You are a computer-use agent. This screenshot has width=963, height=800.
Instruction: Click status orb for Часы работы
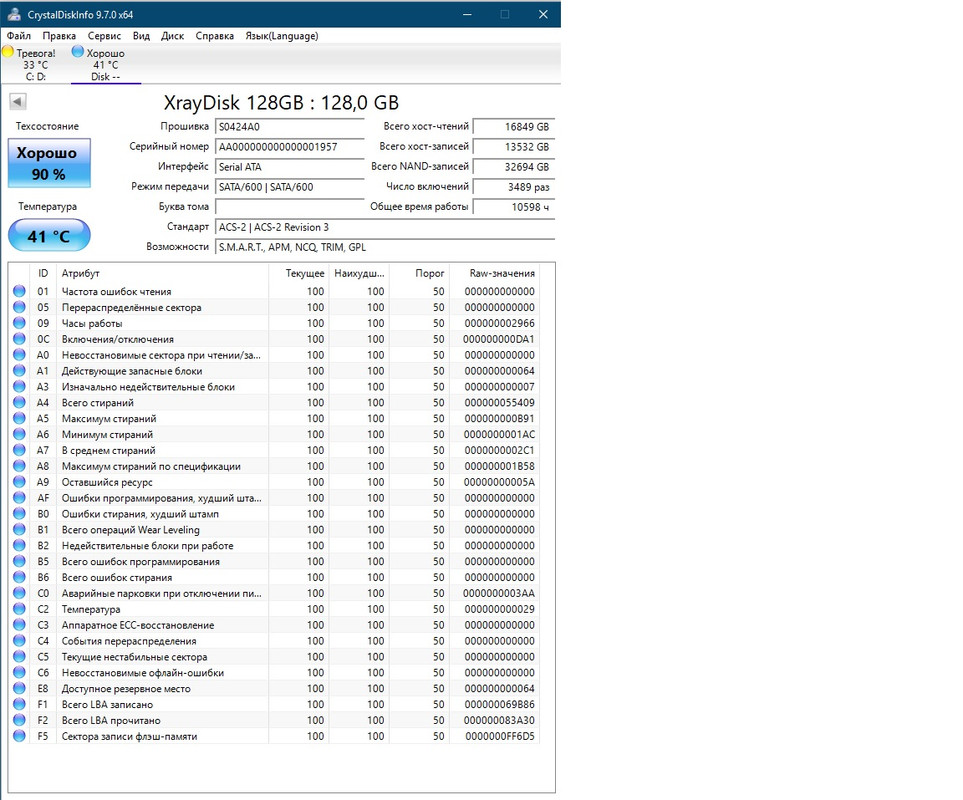click(19, 323)
